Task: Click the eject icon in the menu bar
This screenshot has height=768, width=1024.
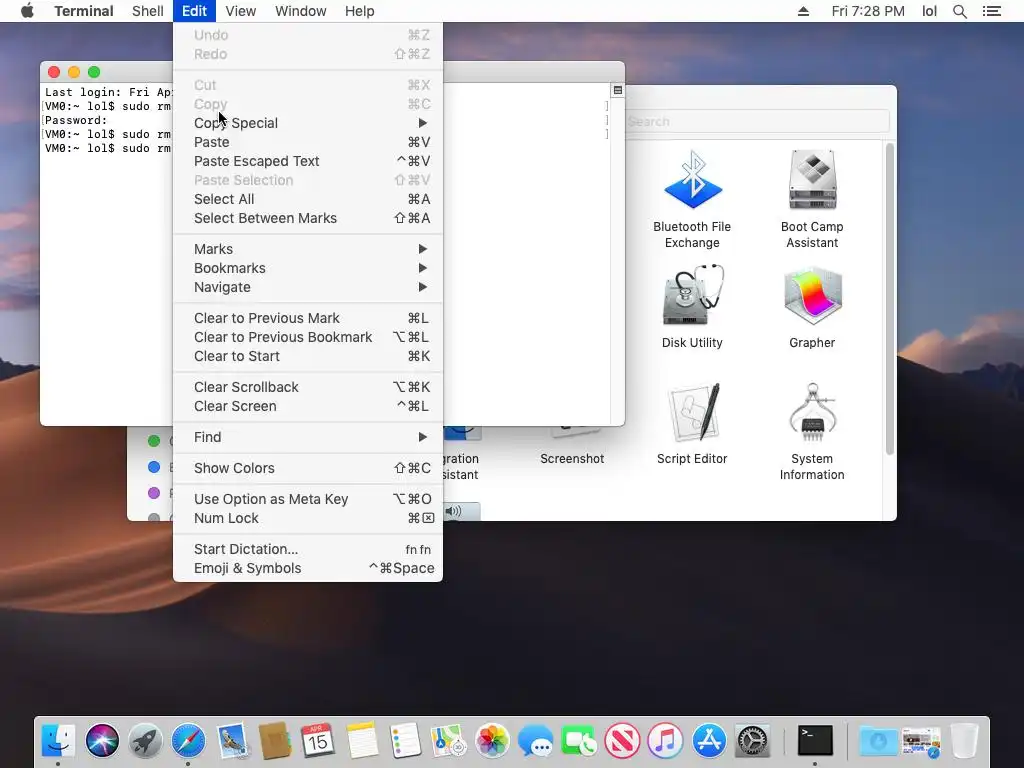Action: click(803, 11)
